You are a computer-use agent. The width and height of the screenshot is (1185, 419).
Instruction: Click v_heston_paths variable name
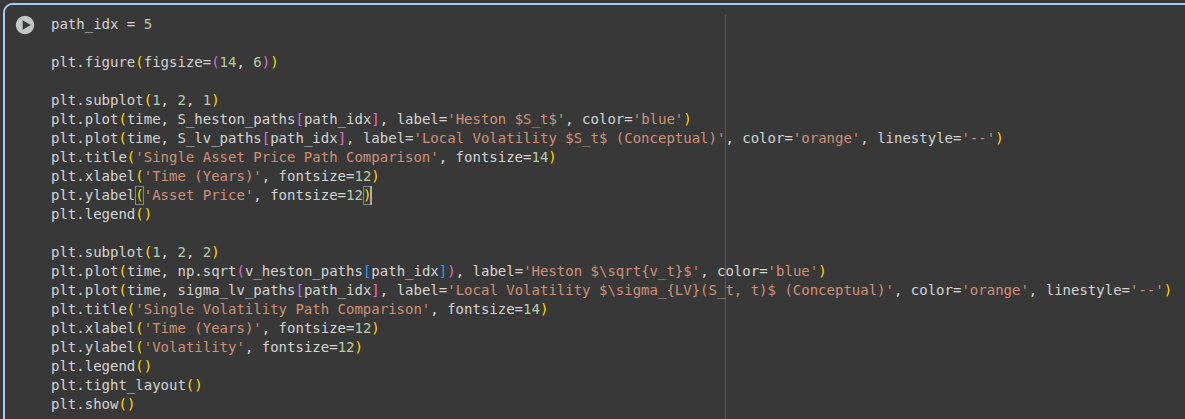coord(304,271)
